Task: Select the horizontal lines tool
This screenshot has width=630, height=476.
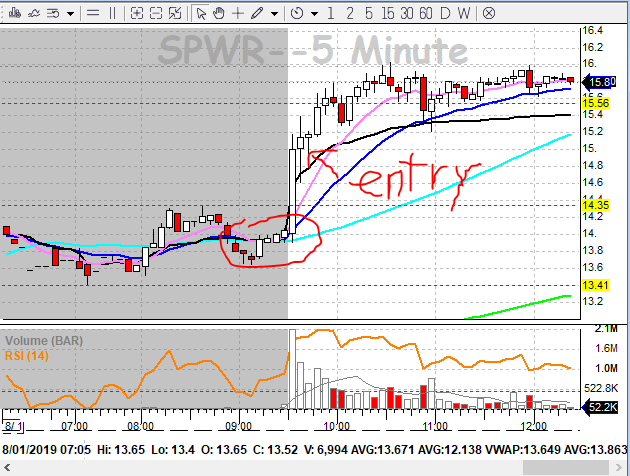Action: tap(91, 14)
